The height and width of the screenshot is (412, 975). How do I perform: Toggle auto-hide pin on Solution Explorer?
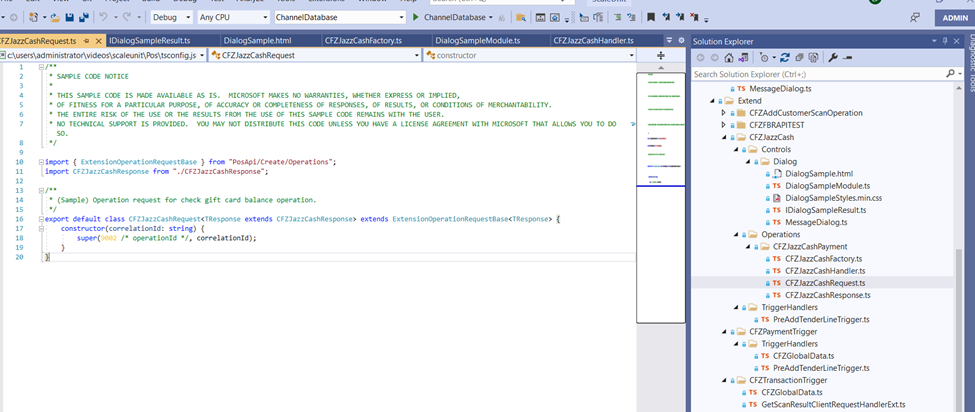(x=945, y=41)
